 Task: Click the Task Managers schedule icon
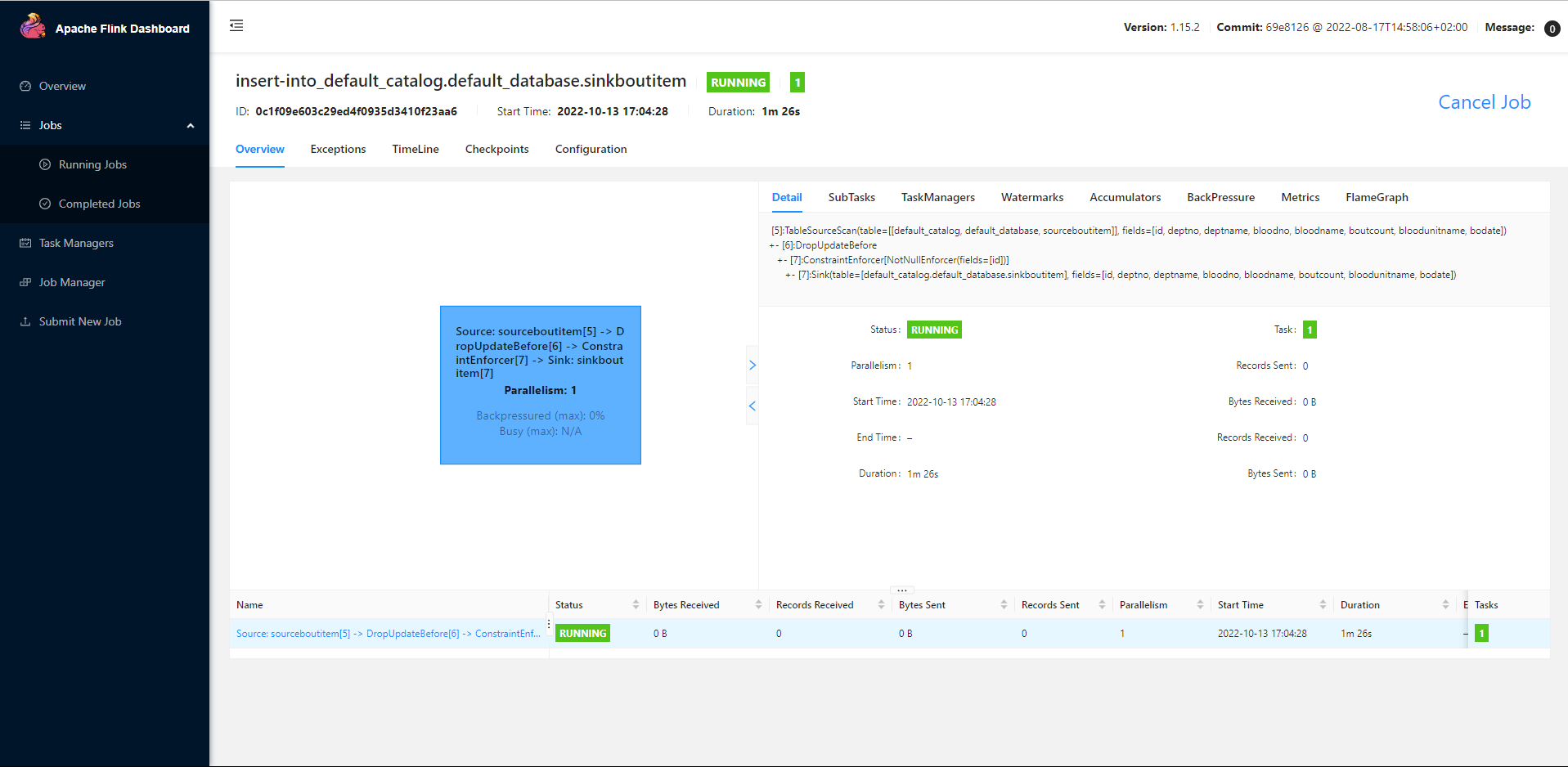[x=25, y=243]
